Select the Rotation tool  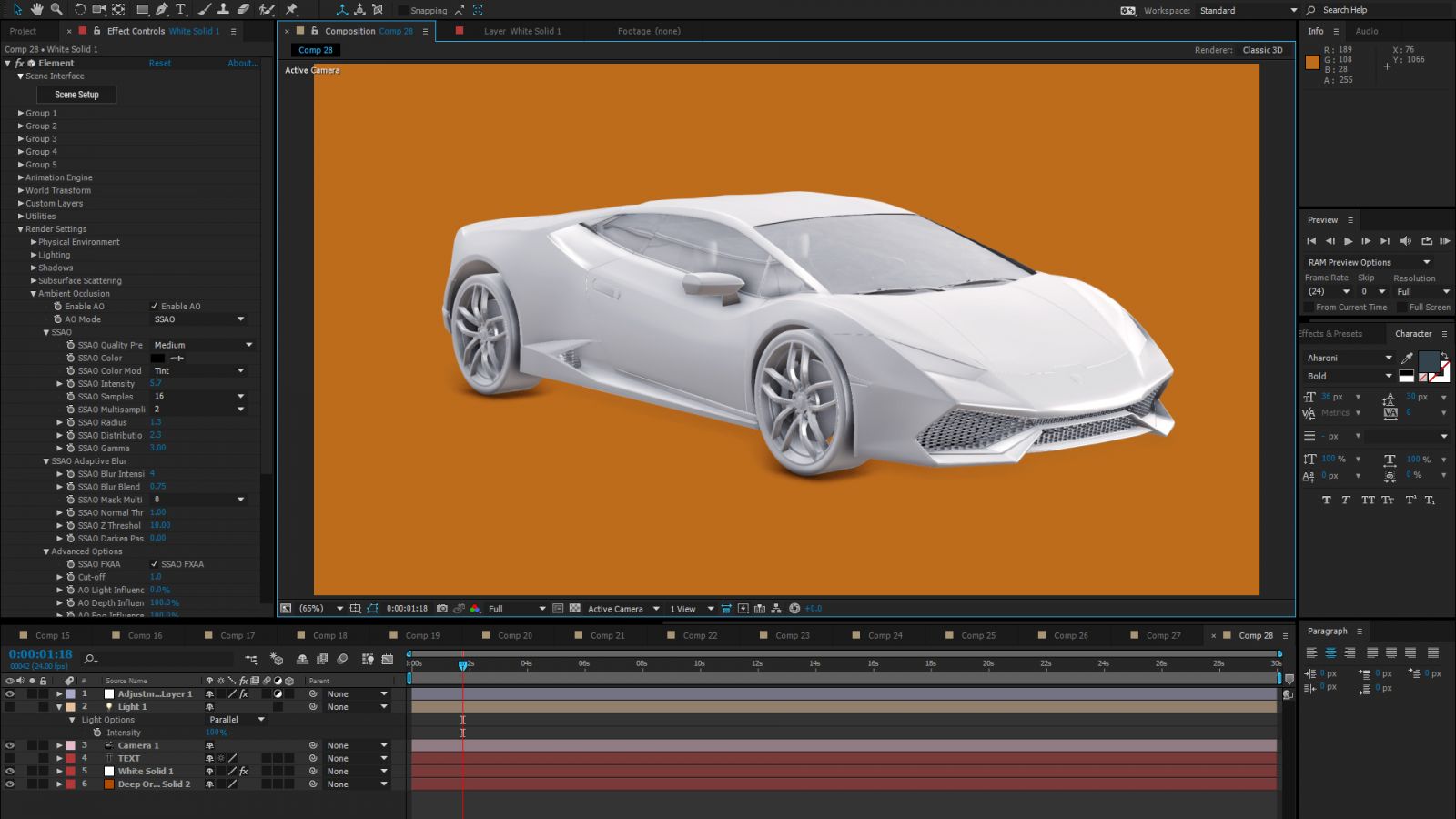81,10
